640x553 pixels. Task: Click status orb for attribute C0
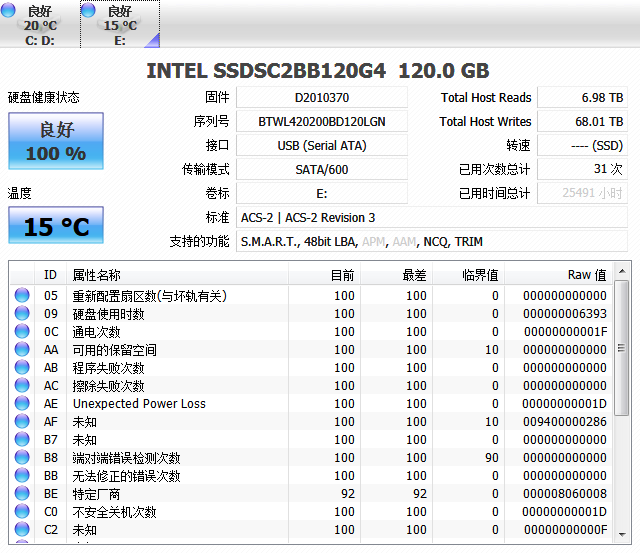tap(22, 511)
